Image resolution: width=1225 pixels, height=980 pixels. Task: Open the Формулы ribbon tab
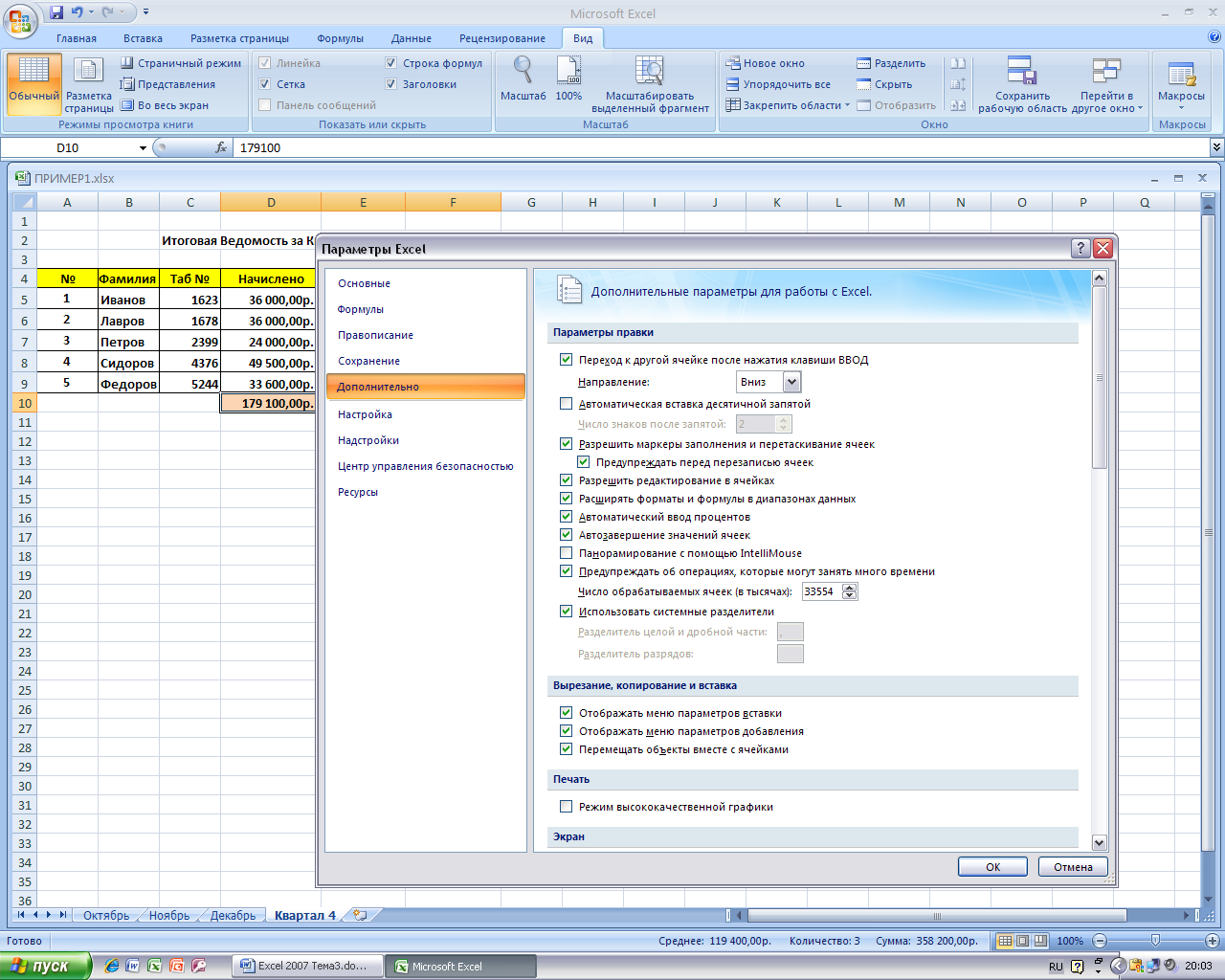point(340,38)
